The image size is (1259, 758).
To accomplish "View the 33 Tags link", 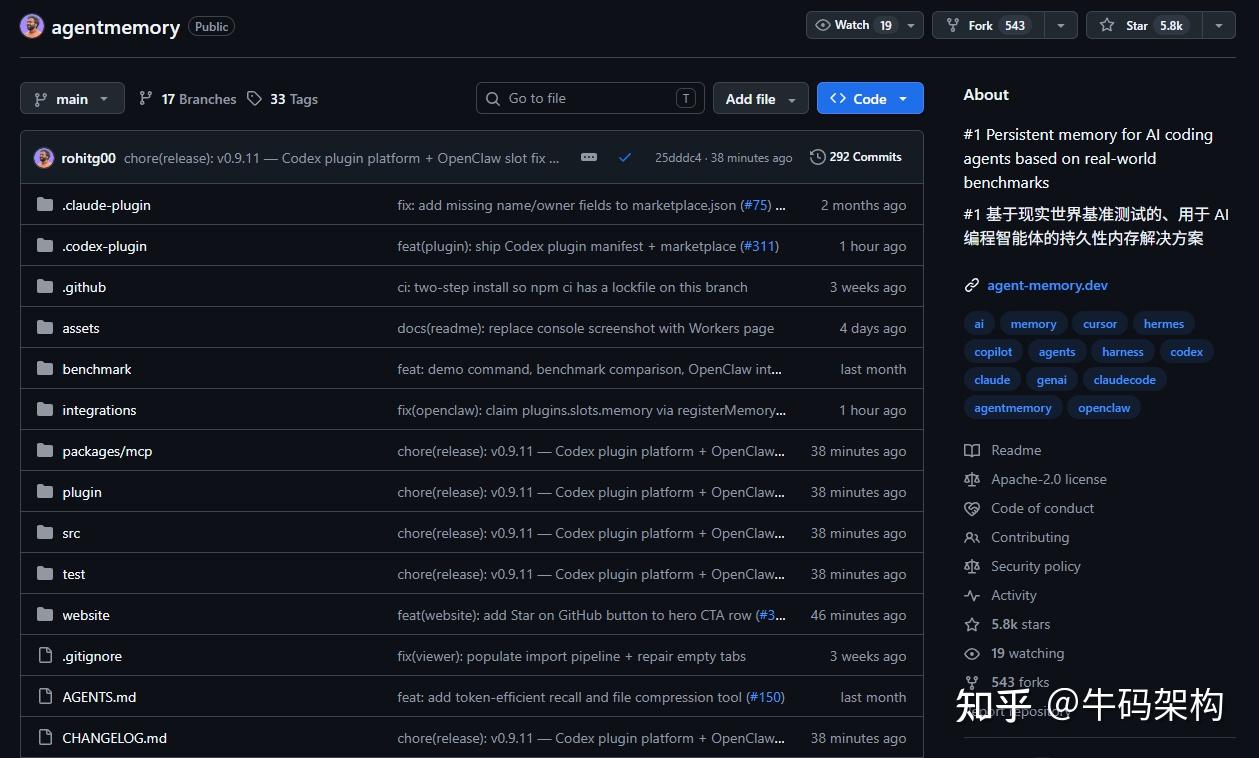I will (282, 99).
